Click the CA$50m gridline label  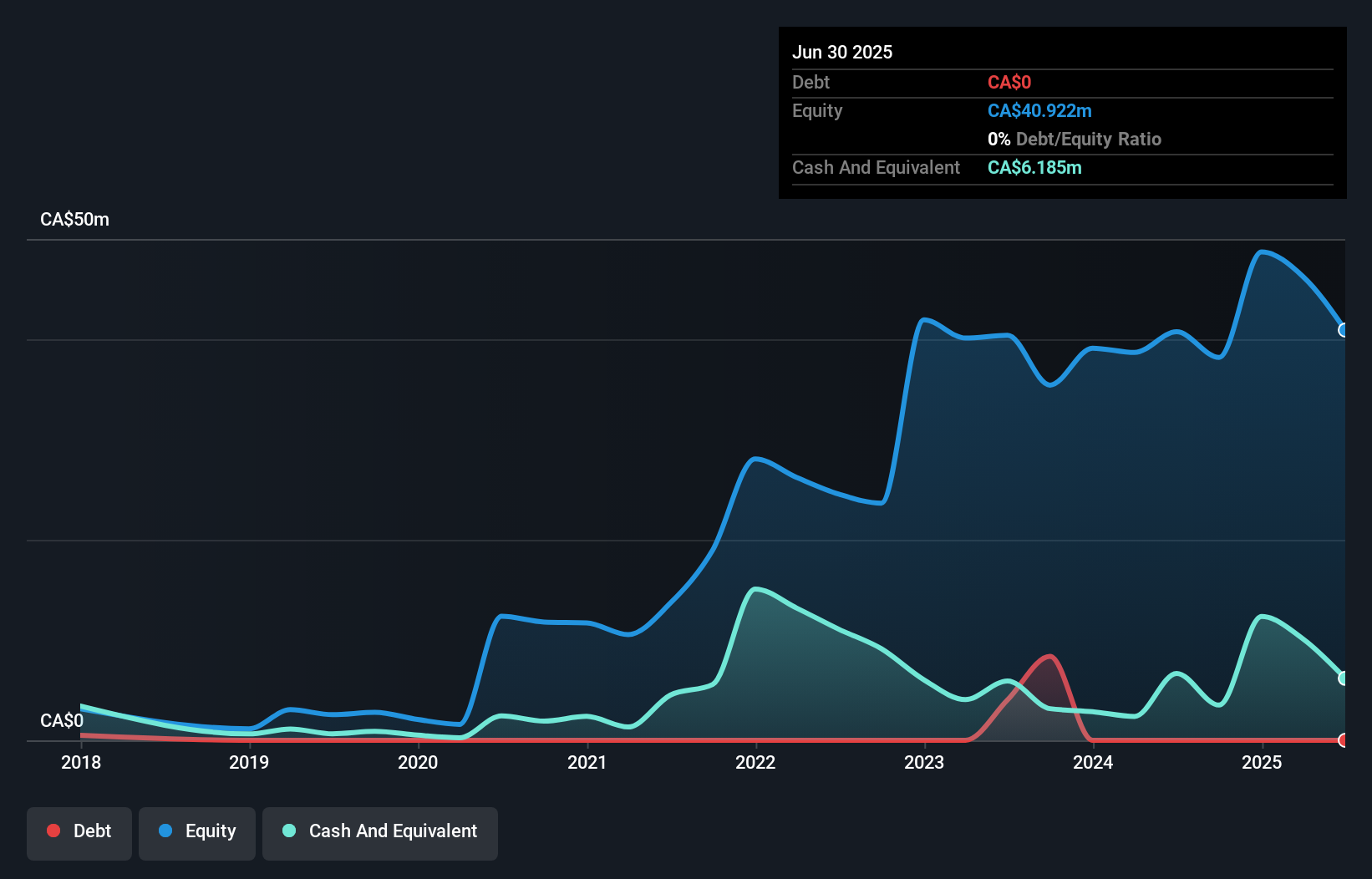[x=74, y=218]
